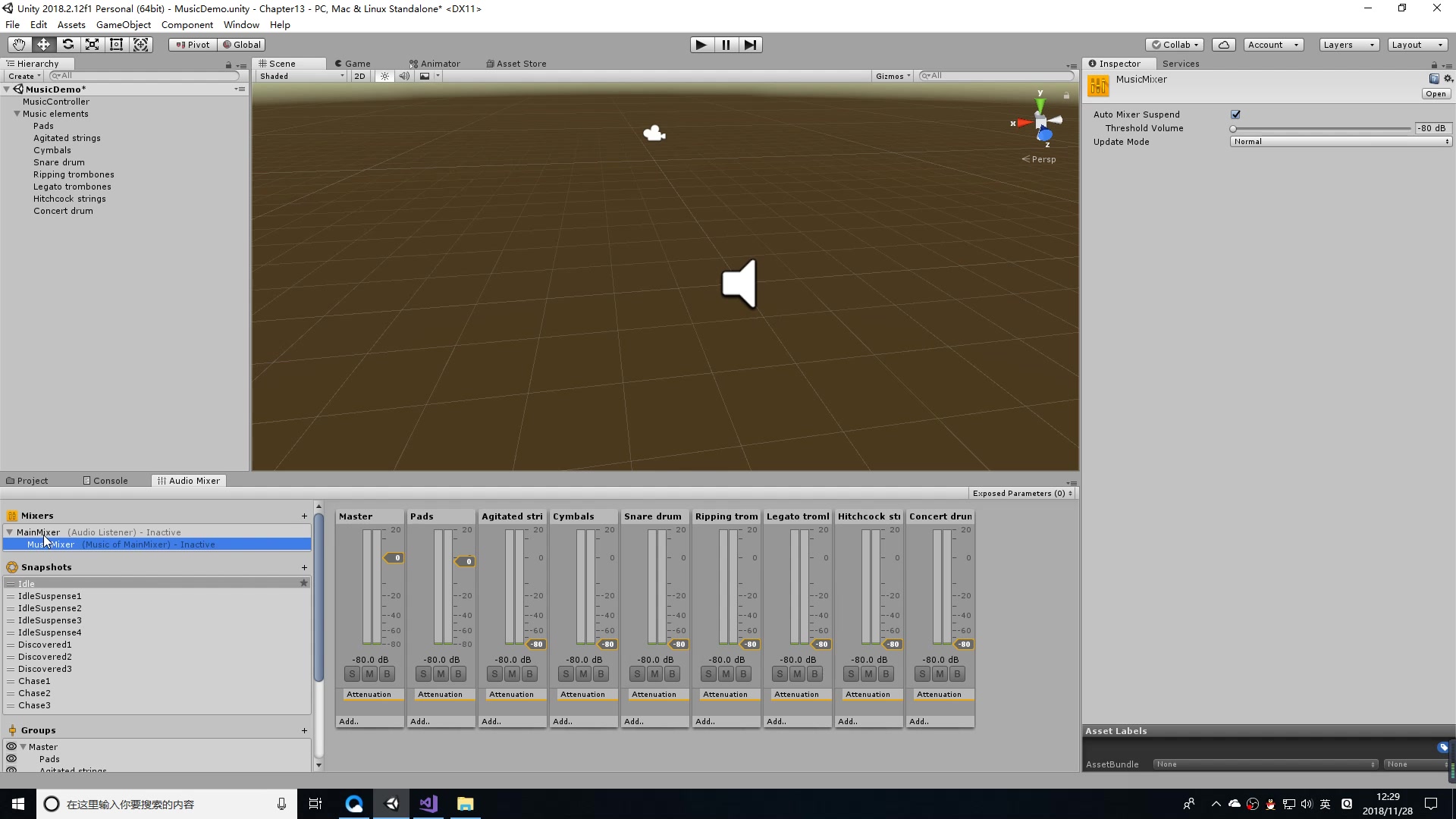The height and width of the screenshot is (819, 1456).
Task: Toggle scene audio speaker icon
Action: point(404,76)
